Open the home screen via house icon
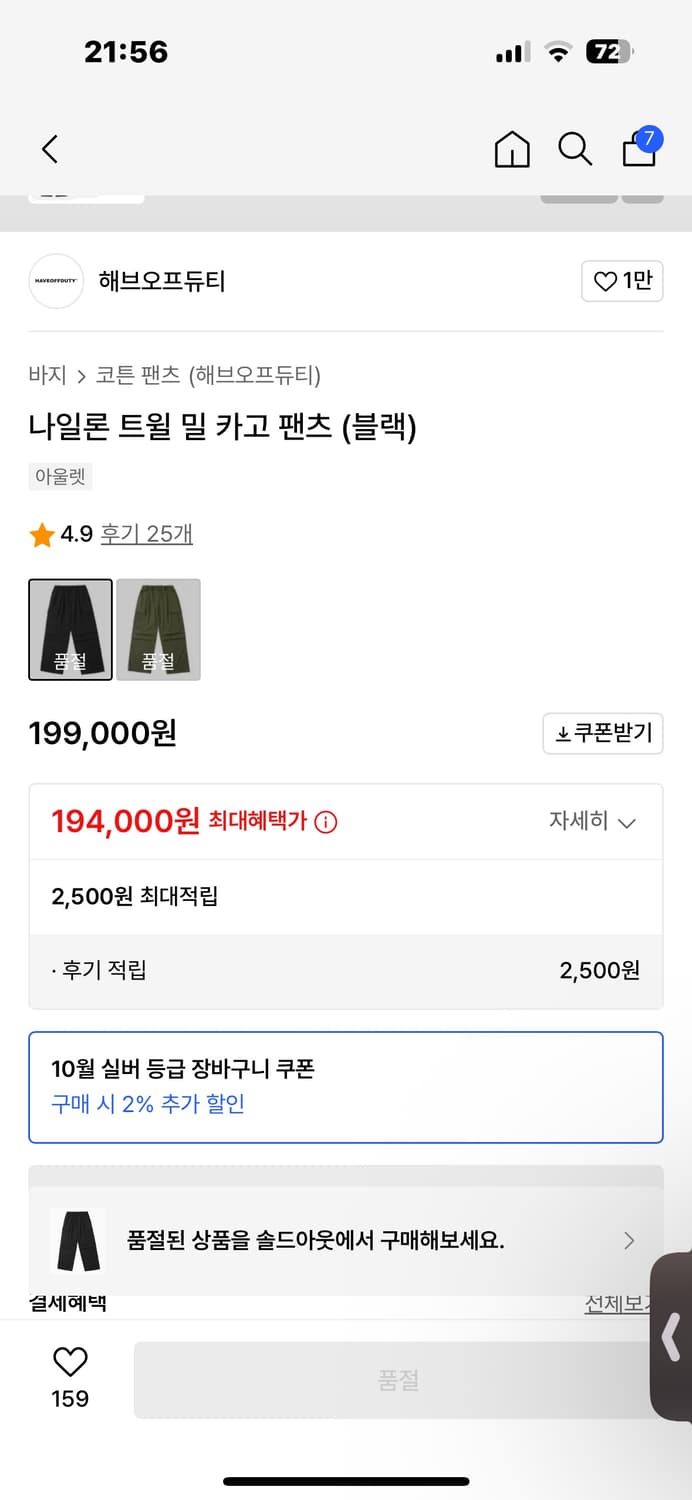Viewport: 692px width, 1500px height. 511,148
